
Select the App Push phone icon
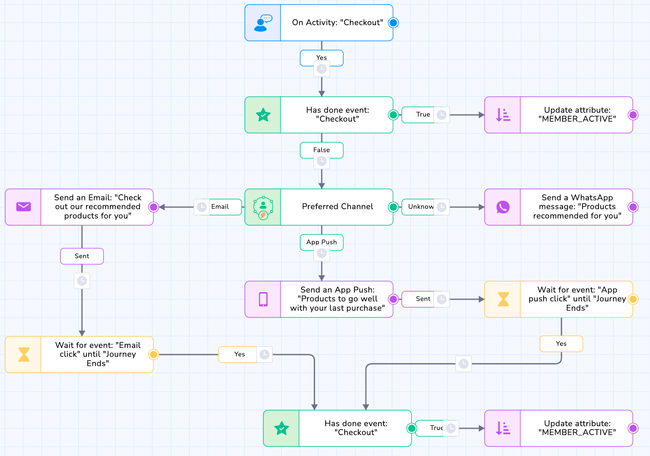coord(263,299)
